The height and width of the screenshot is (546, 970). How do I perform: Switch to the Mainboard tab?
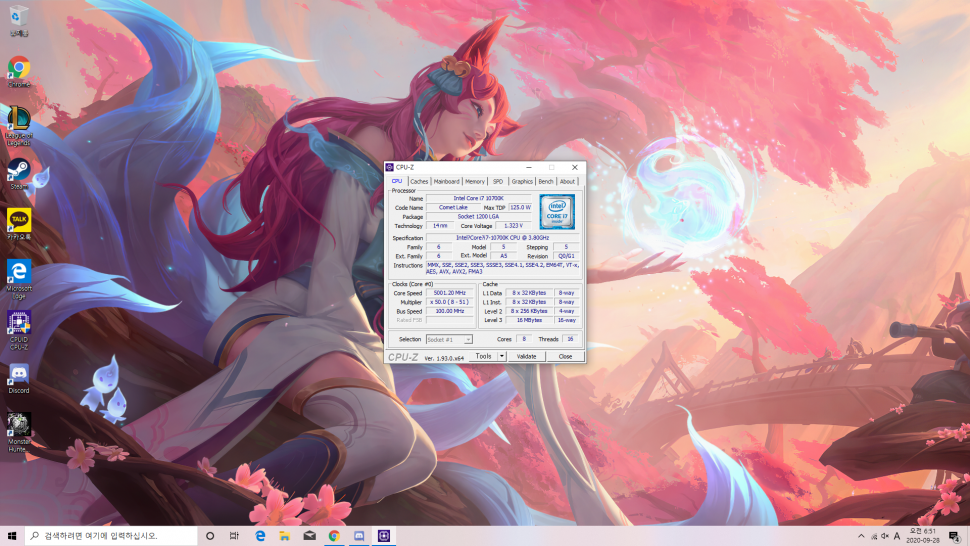pos(447,181)
